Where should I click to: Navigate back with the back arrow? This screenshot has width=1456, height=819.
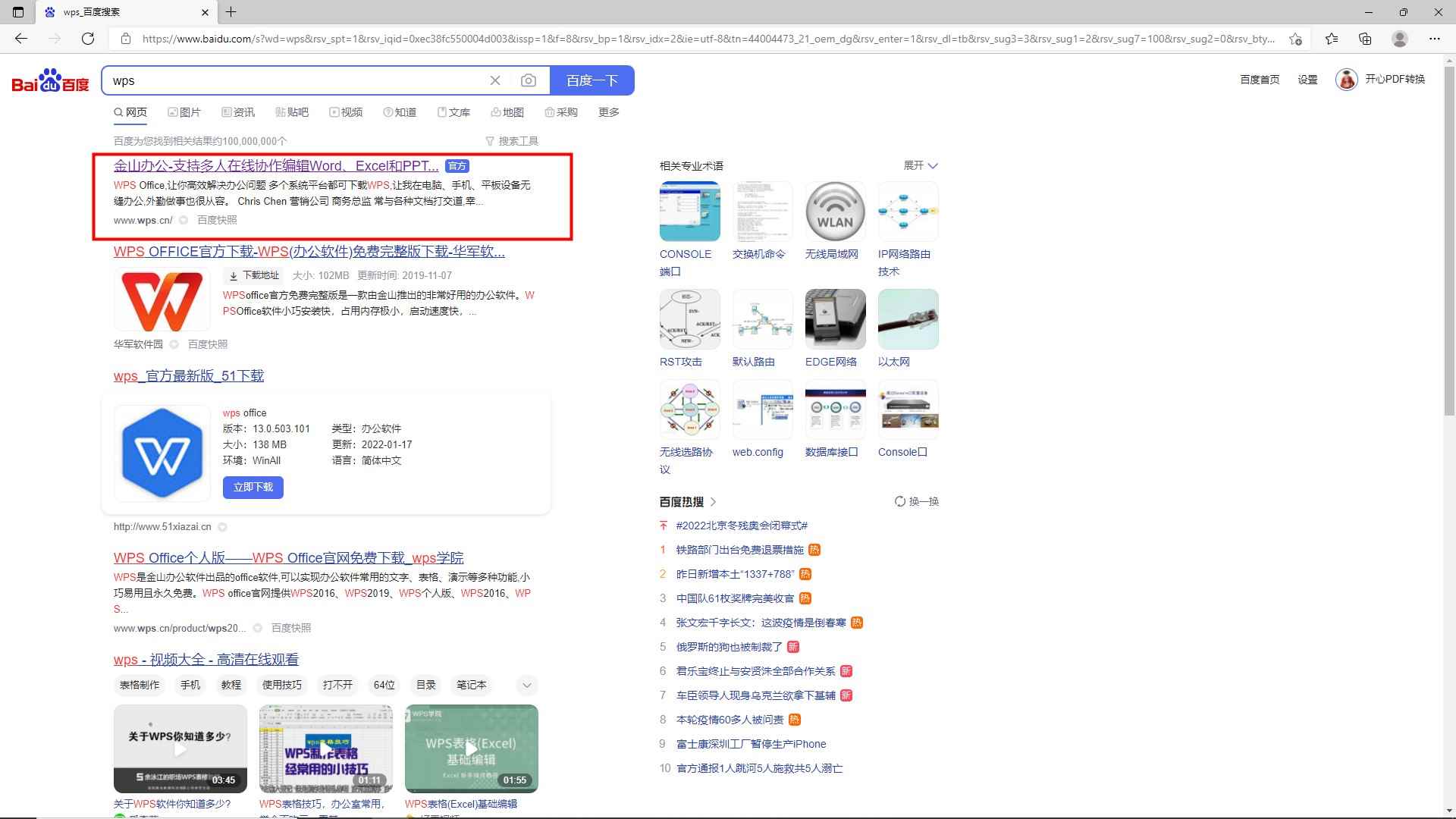click(21, 38)
